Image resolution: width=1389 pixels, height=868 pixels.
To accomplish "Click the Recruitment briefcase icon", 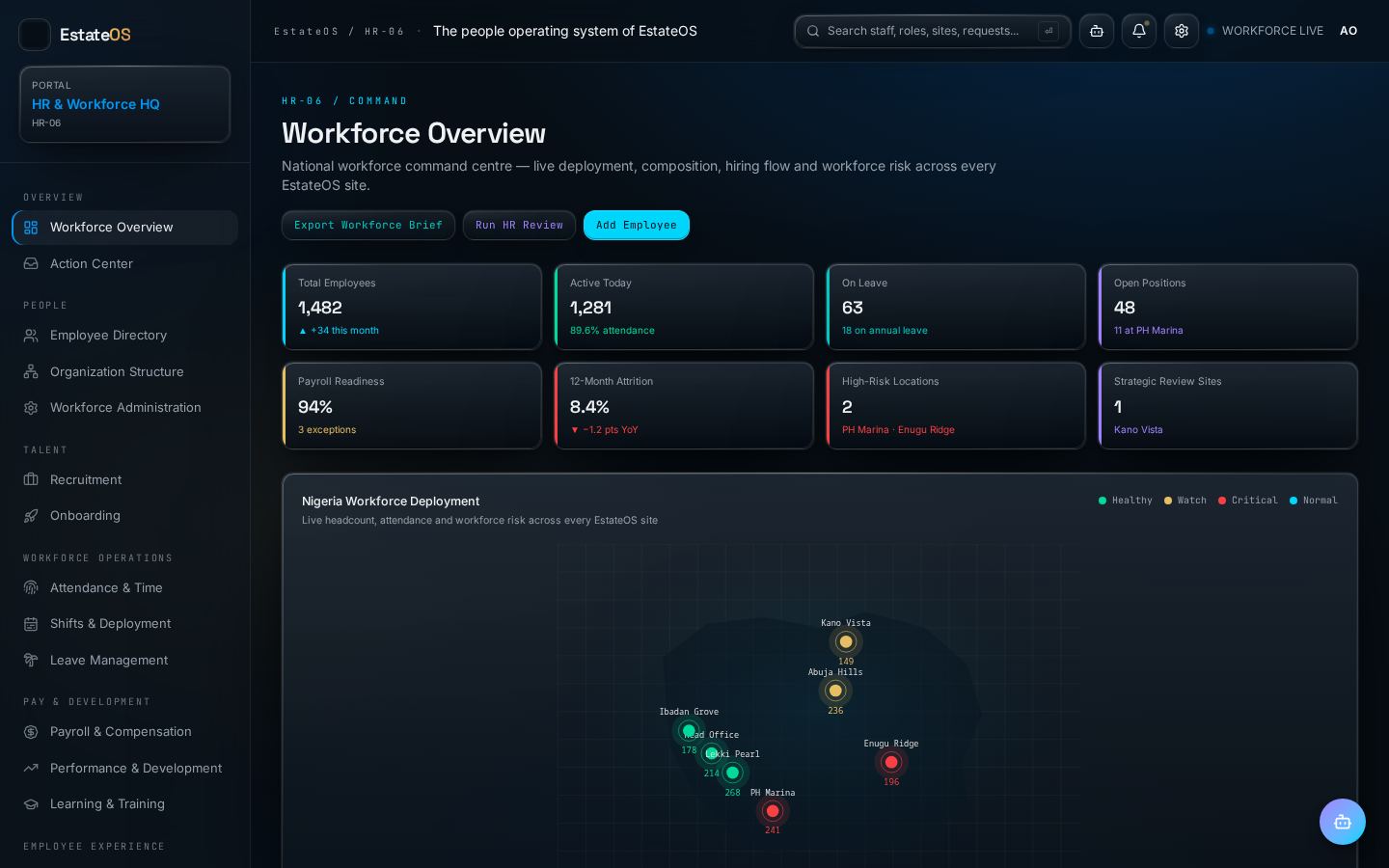I will (x=31, y=479).
